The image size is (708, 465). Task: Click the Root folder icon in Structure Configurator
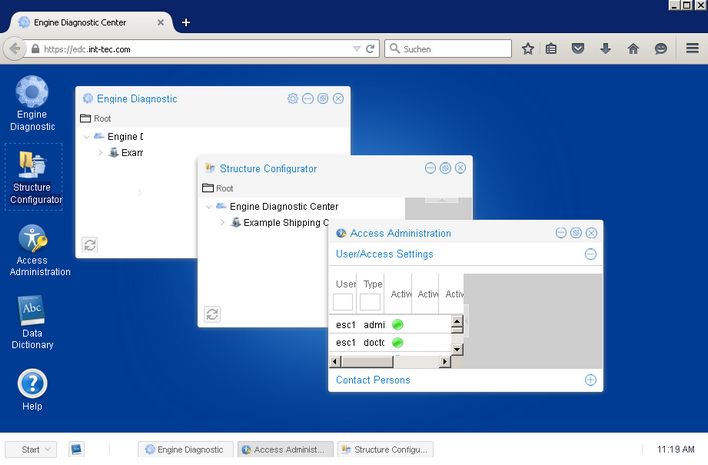[208, 188]
